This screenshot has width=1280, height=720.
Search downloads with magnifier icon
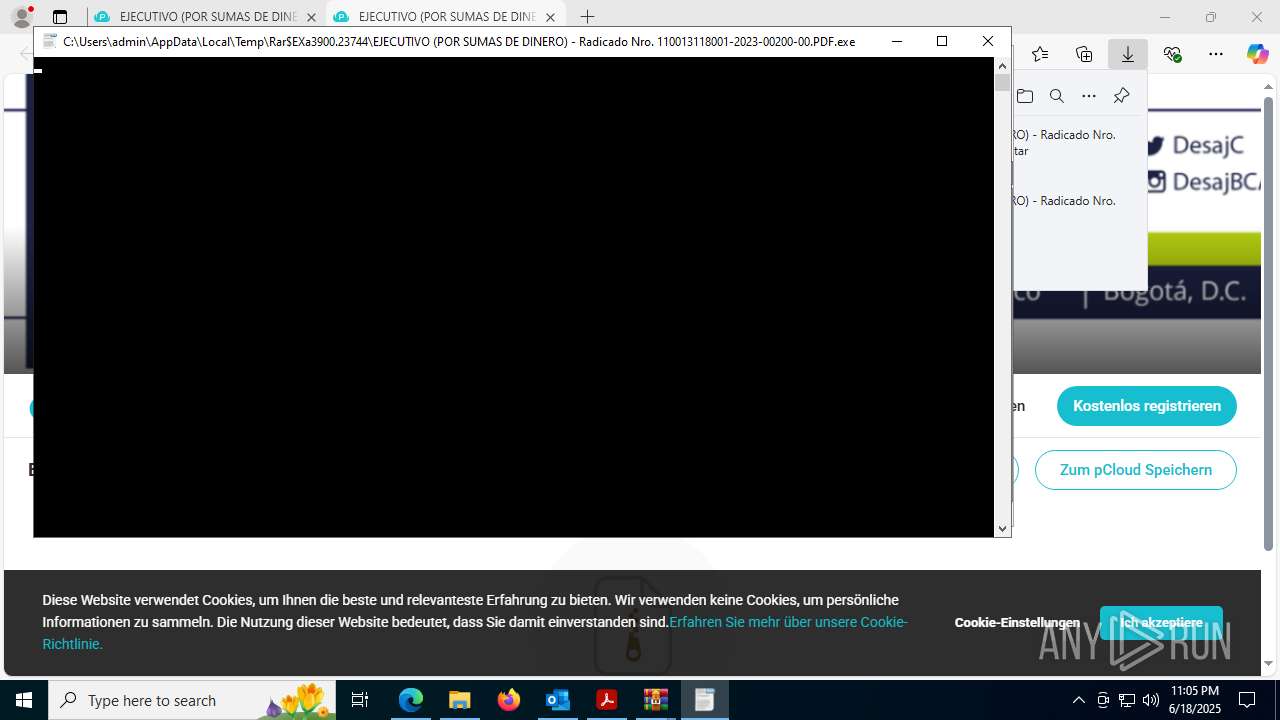pos(1057,96)
